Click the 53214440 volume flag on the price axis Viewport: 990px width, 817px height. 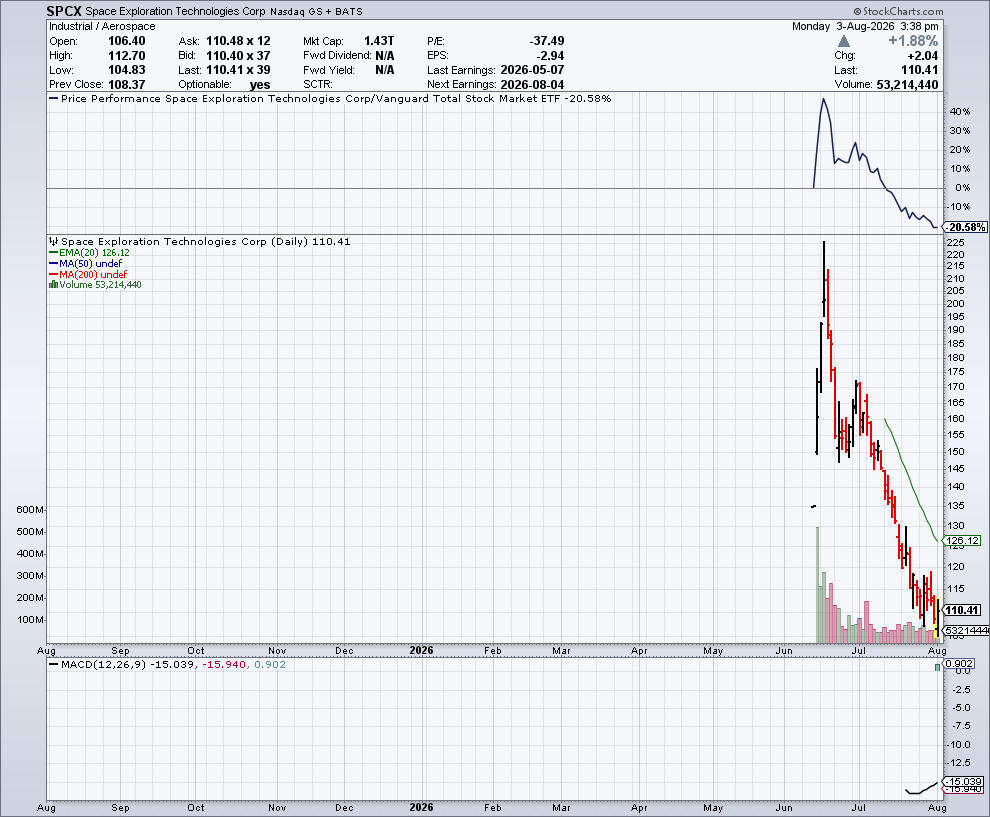point(966,631)
